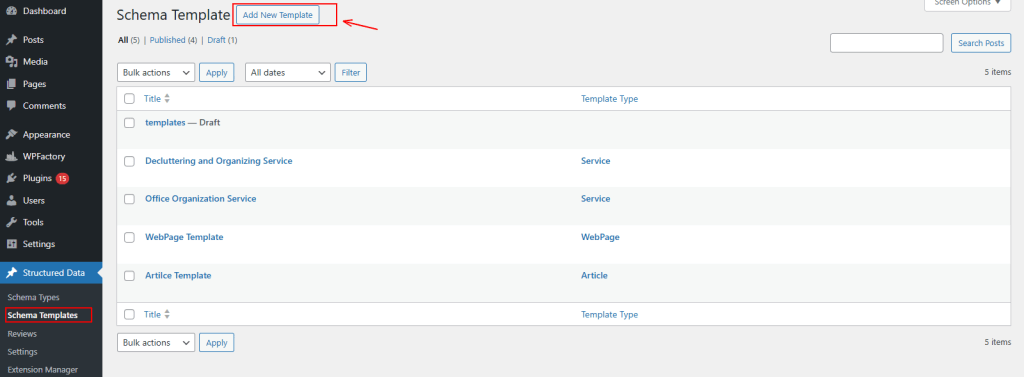Focus the search posts text field
Image resolution: width=1024 pixels, height=377 pixels.
click(x=886, y=43)
